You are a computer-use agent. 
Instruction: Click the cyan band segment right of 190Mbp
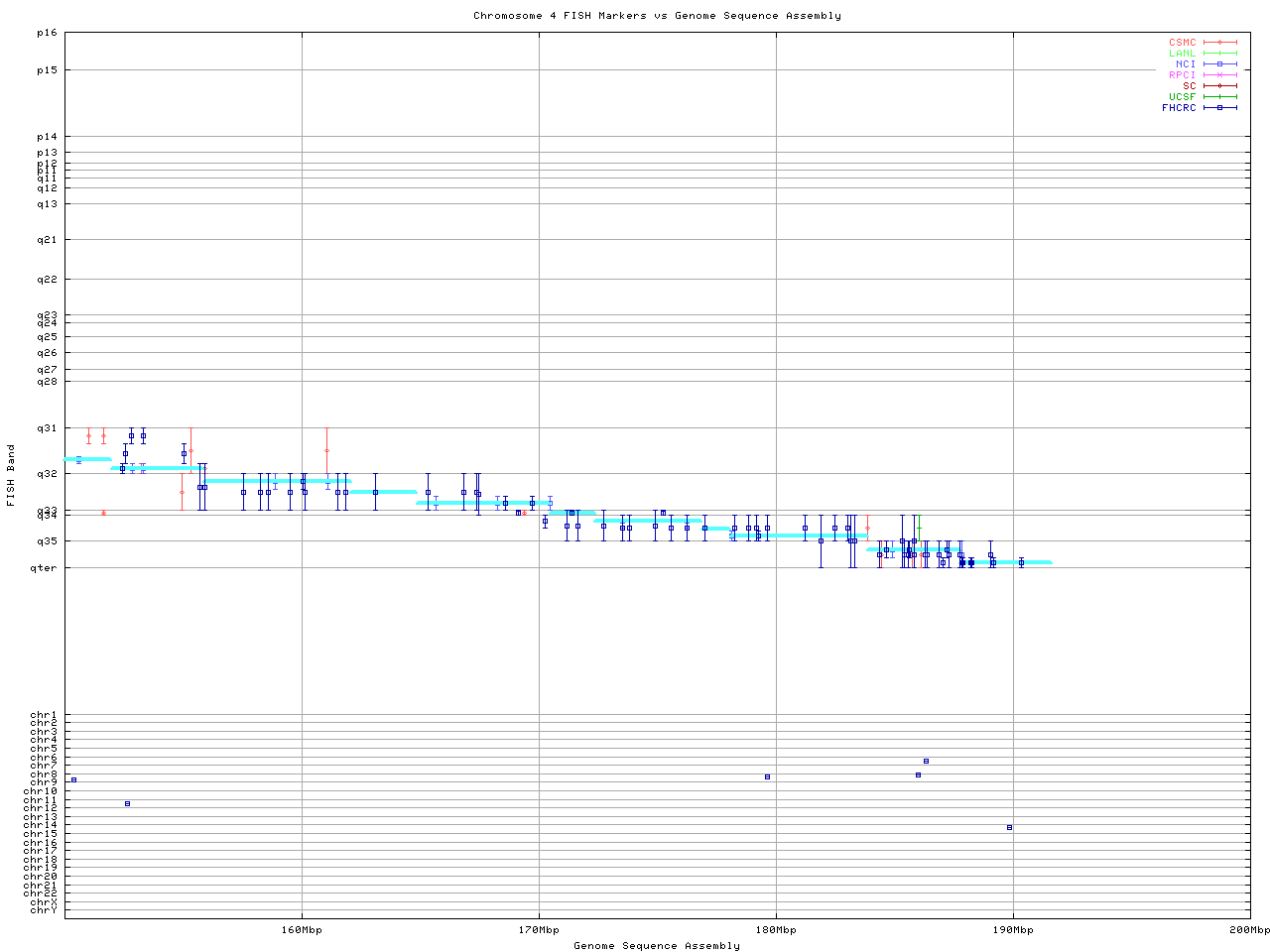point(1037,562)
